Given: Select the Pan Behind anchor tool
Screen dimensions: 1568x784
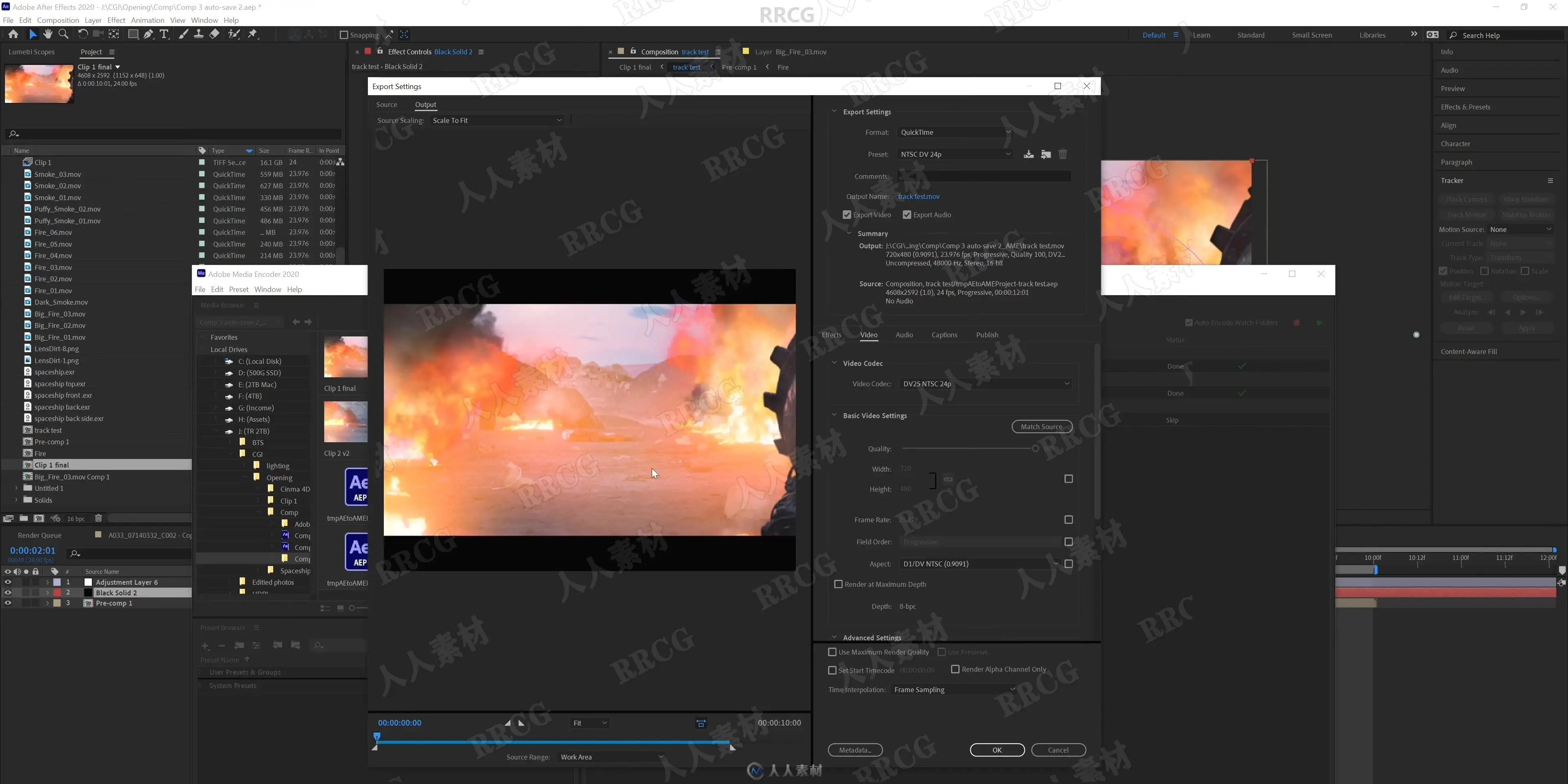Looking at the screenshot, I should coord(114,35).
